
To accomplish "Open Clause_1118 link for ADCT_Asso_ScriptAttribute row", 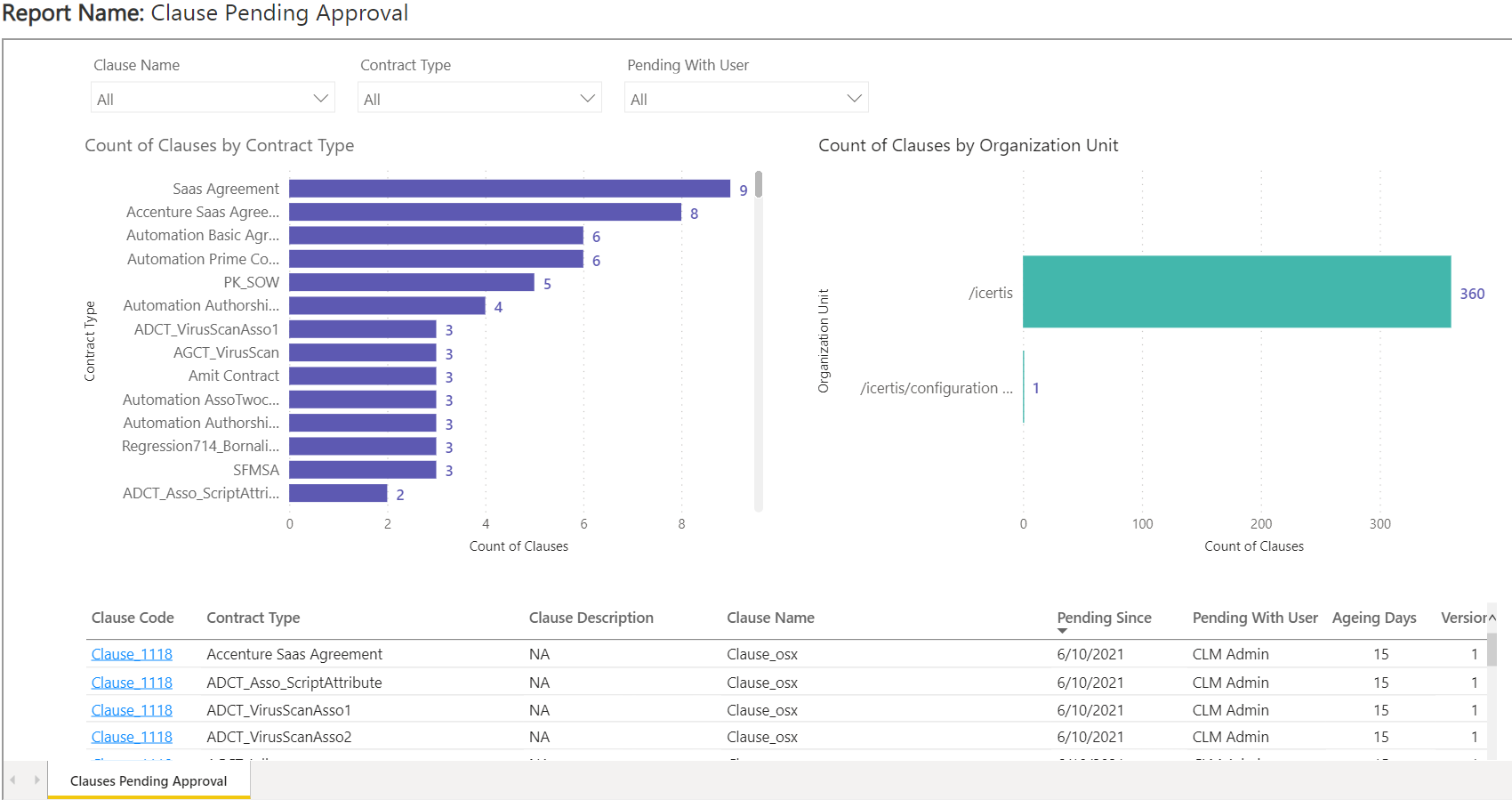I will click(x=132, y=683).
